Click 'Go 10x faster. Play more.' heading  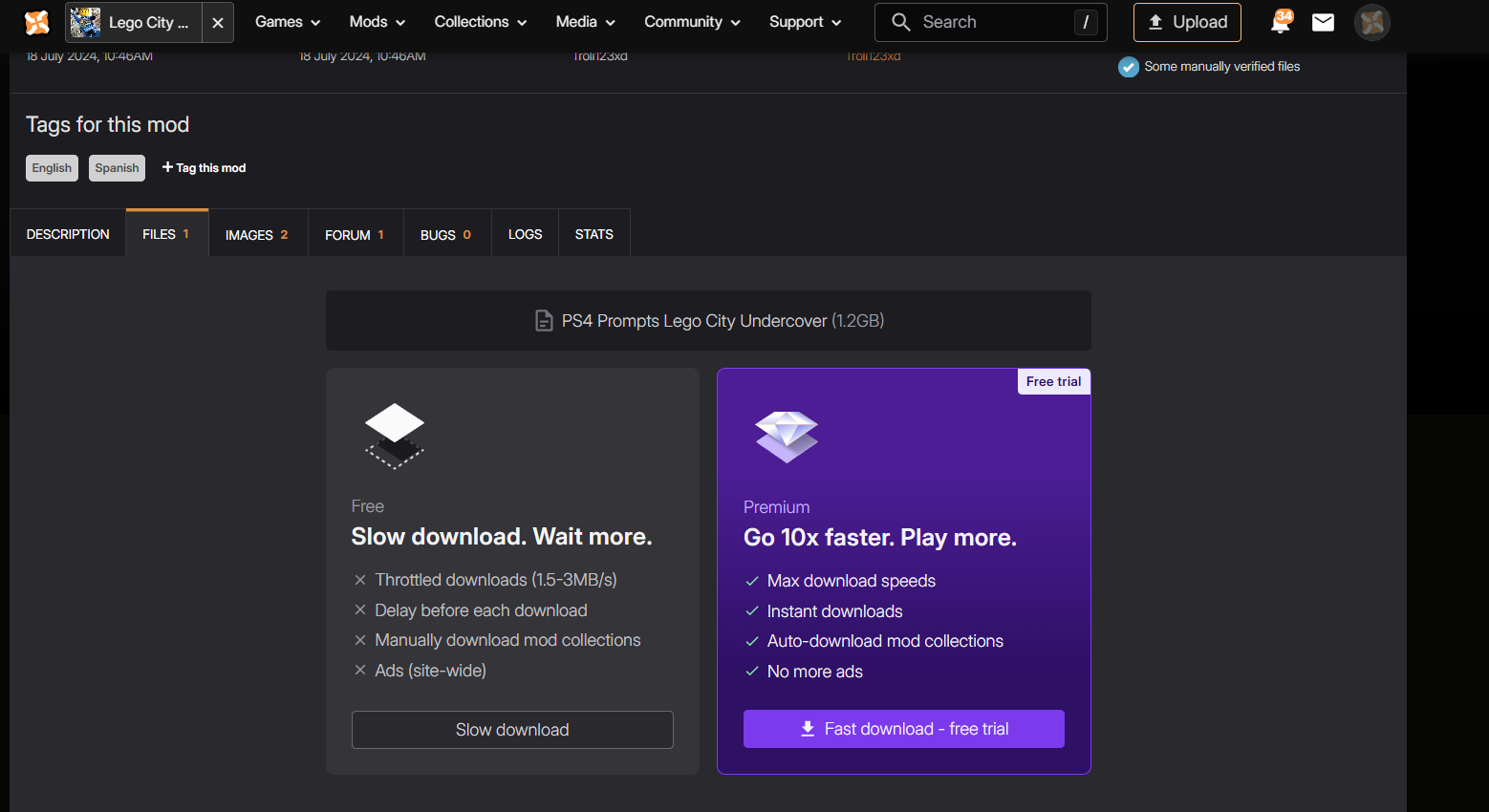pos(880,538)
